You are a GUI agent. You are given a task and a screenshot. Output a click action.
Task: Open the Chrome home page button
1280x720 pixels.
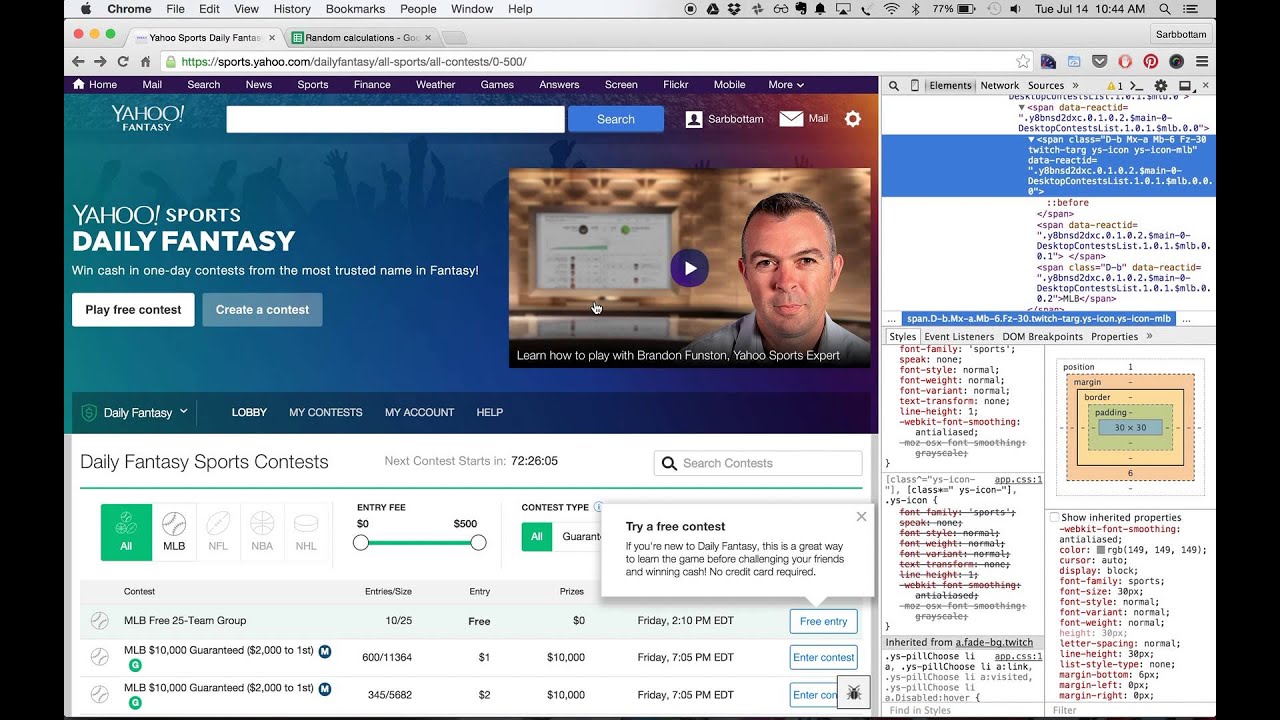145,62
